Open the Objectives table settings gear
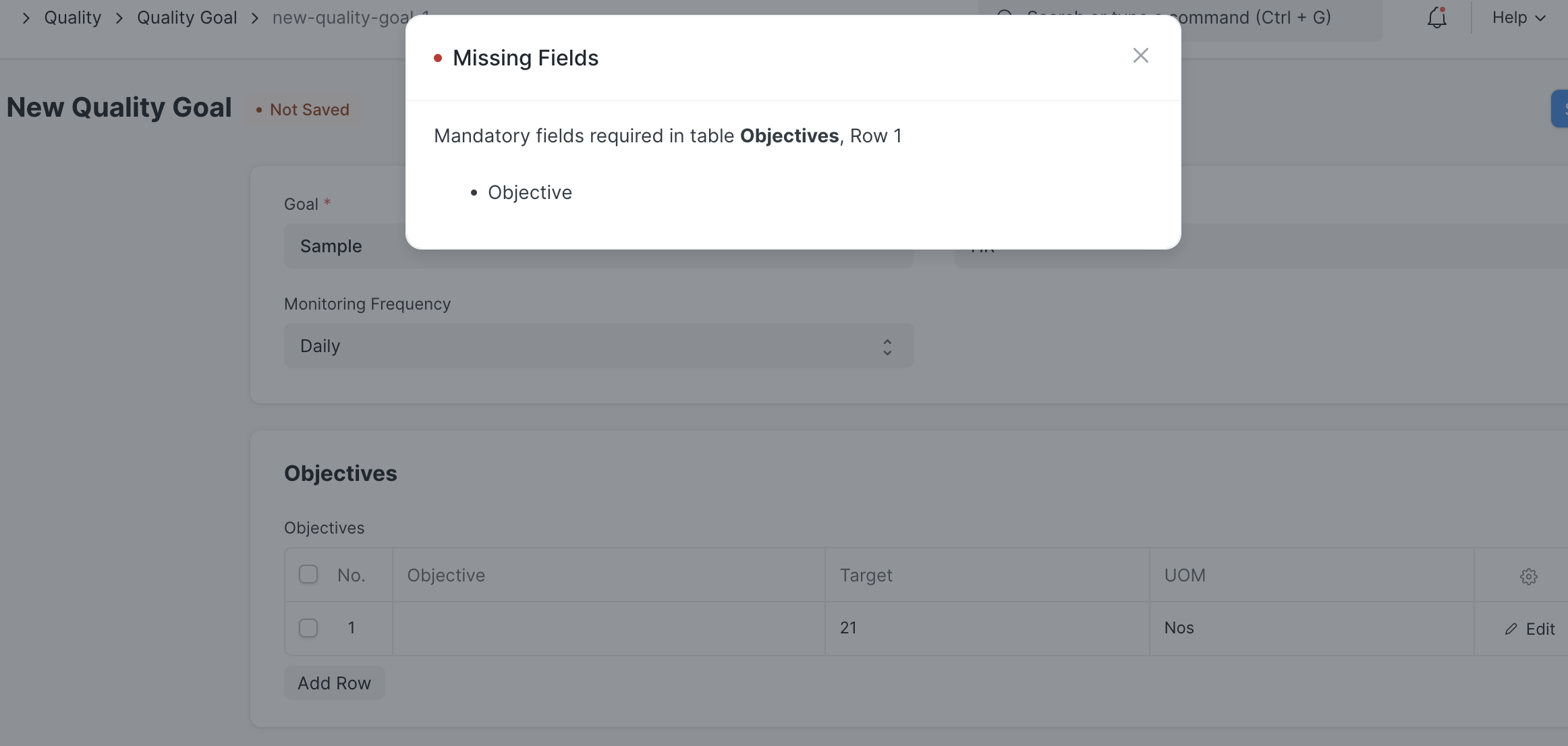The height and width of the screenshot is (746, 1568). (1528, 576)
